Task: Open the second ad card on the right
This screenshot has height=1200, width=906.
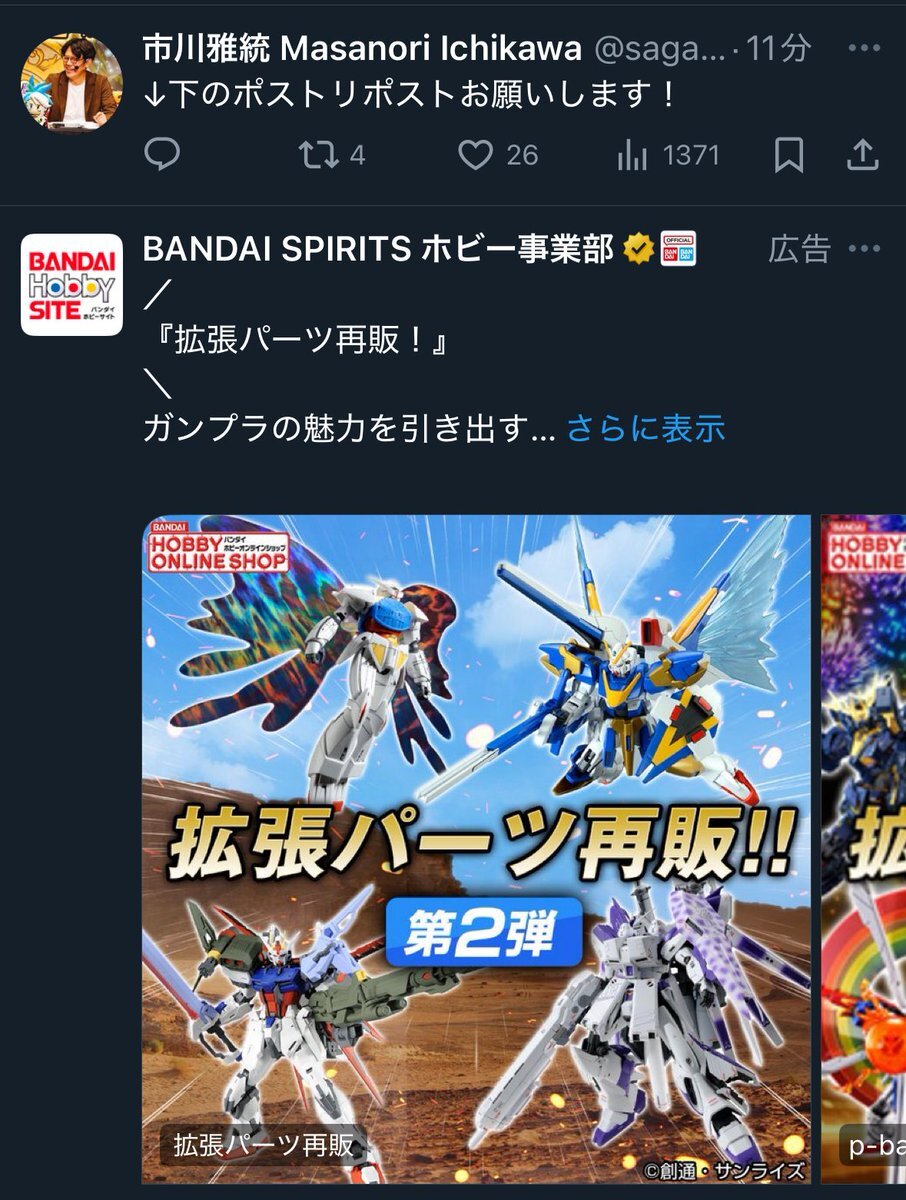Action: point(863,849)
